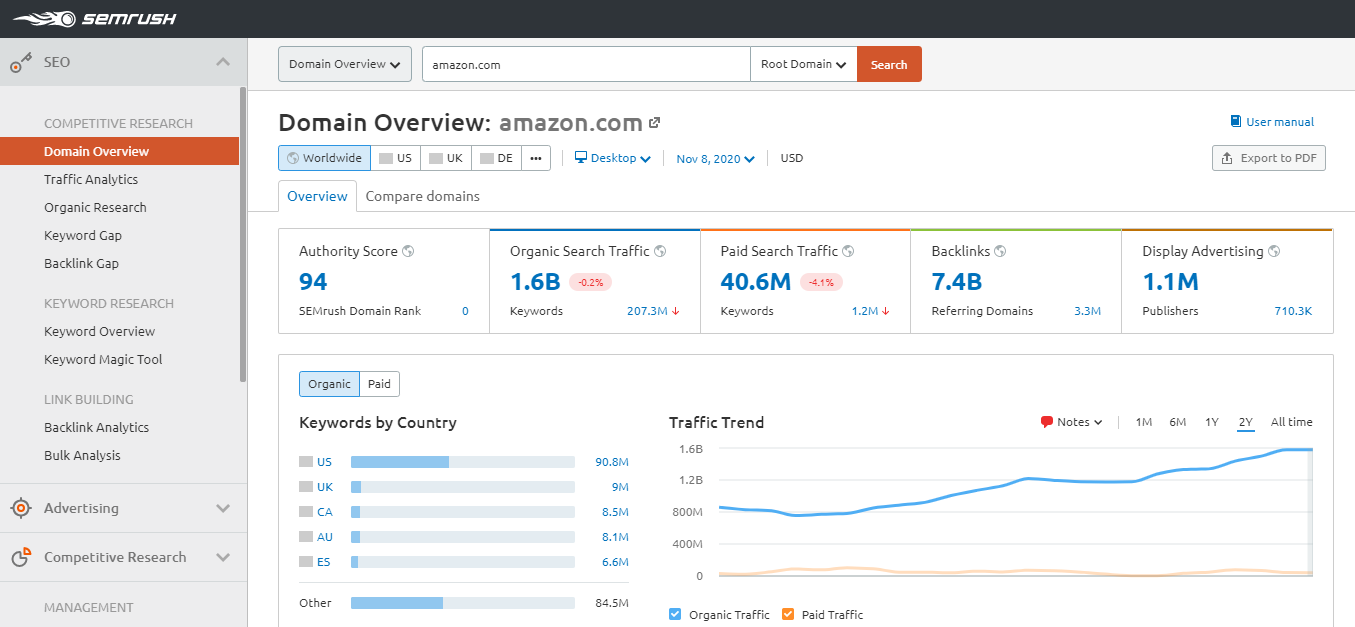Image resolution: width=1355 pixels, height=627 pixels.
Task: Click the 3.3M Referring Domains value
Action: tap(1087, 311)
